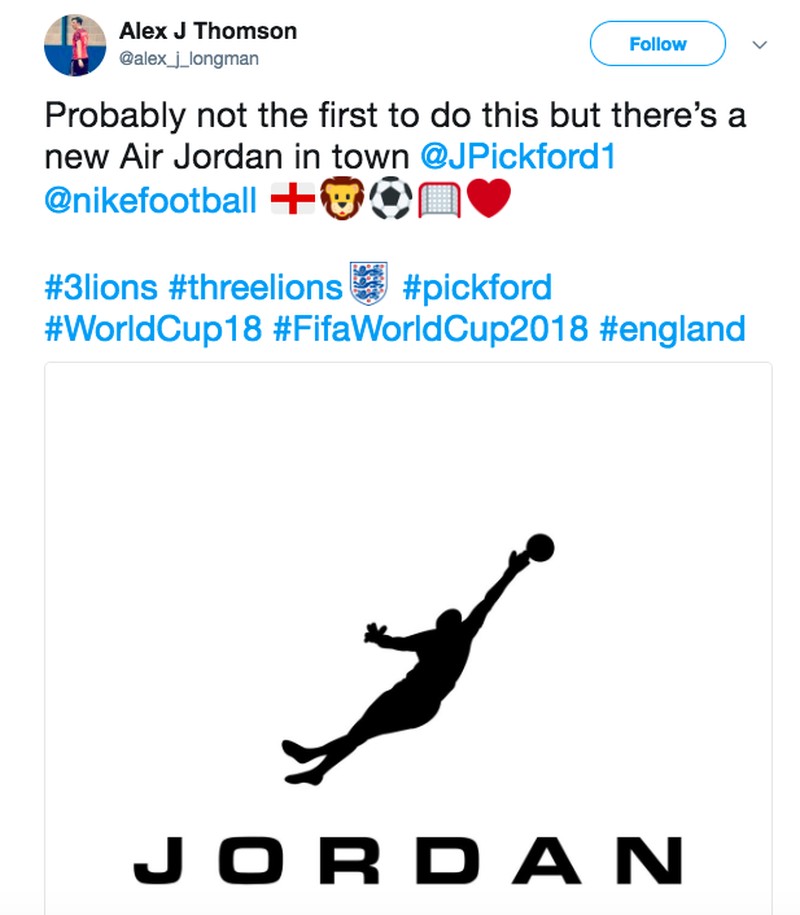Viewport: 800px width, 915px height.
Task: Click the Three Lions crest icon
Action: (x=369, y=283)
